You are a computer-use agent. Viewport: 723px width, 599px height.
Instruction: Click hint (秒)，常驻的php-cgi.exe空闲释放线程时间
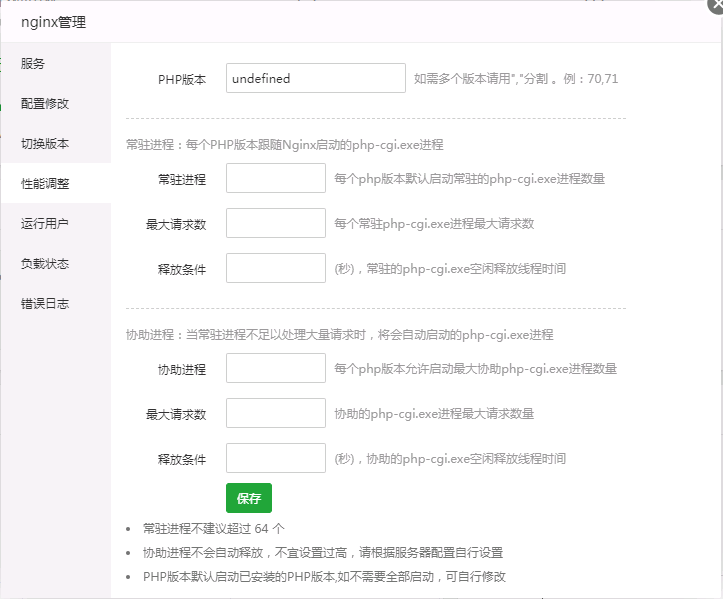point(450,268)
